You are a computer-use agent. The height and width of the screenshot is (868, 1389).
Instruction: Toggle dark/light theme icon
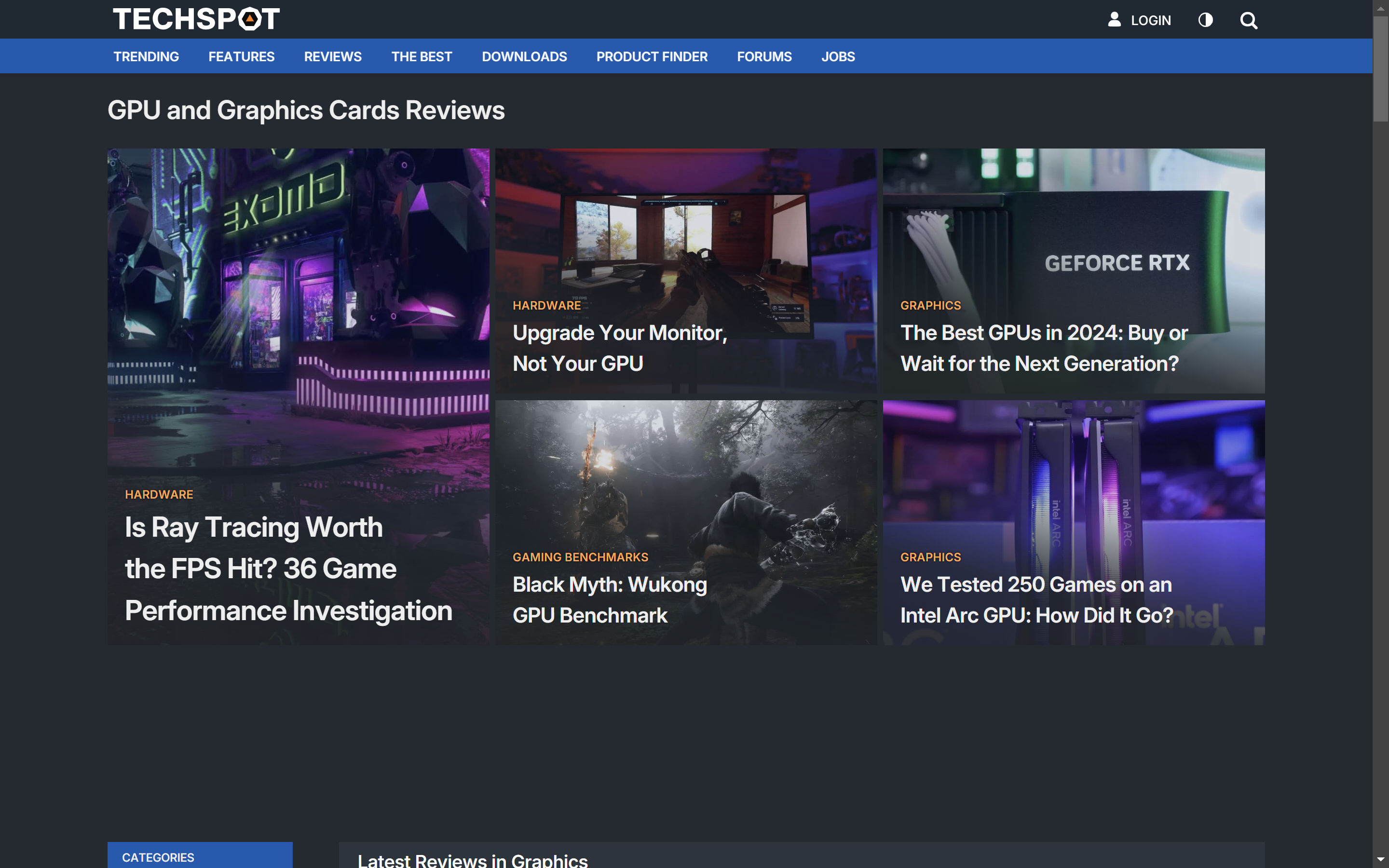tap(1205, 20)
